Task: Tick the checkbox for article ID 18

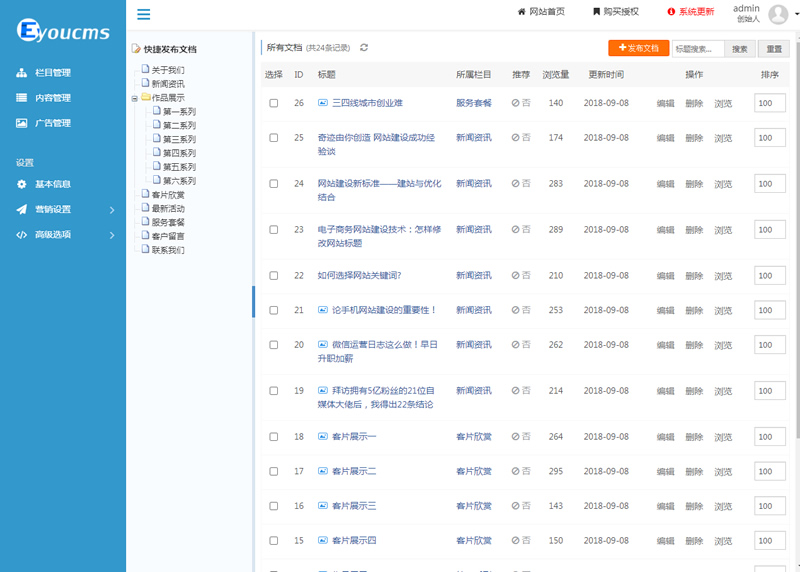Action: 273,437
